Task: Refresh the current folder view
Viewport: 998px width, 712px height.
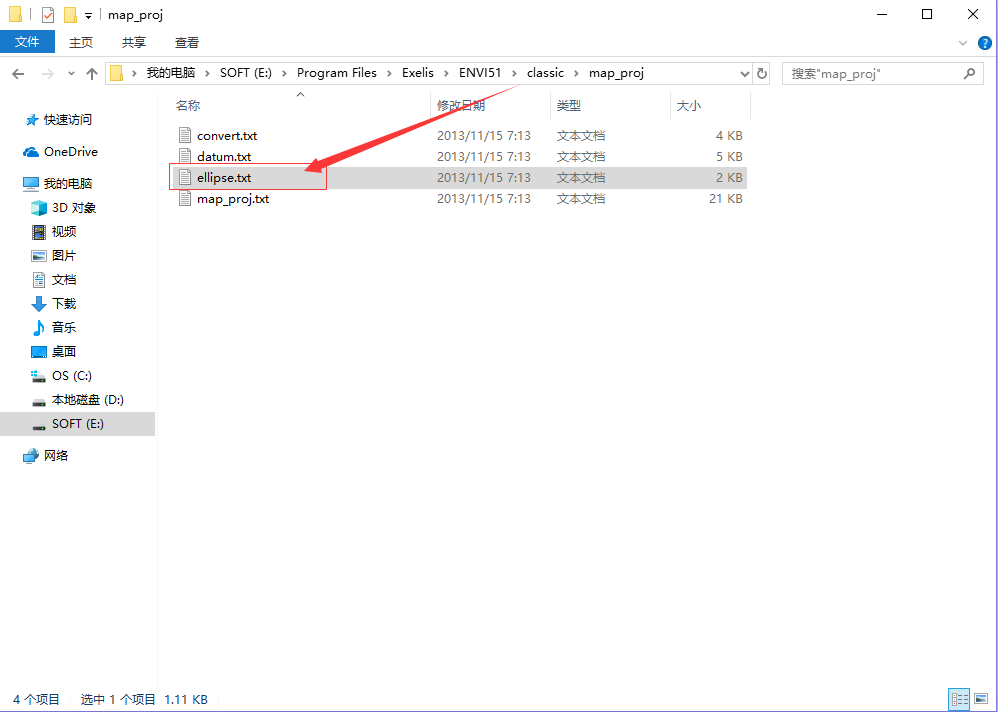Action: [x=762, y=74]
